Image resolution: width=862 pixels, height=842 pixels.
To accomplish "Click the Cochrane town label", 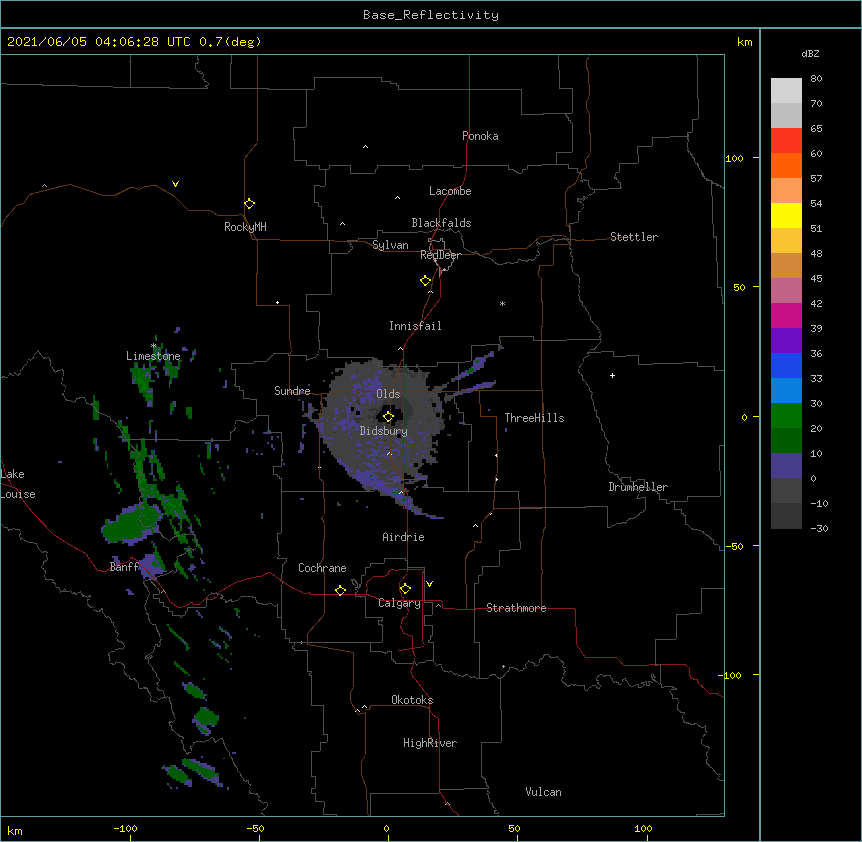I will click(322, 568).
